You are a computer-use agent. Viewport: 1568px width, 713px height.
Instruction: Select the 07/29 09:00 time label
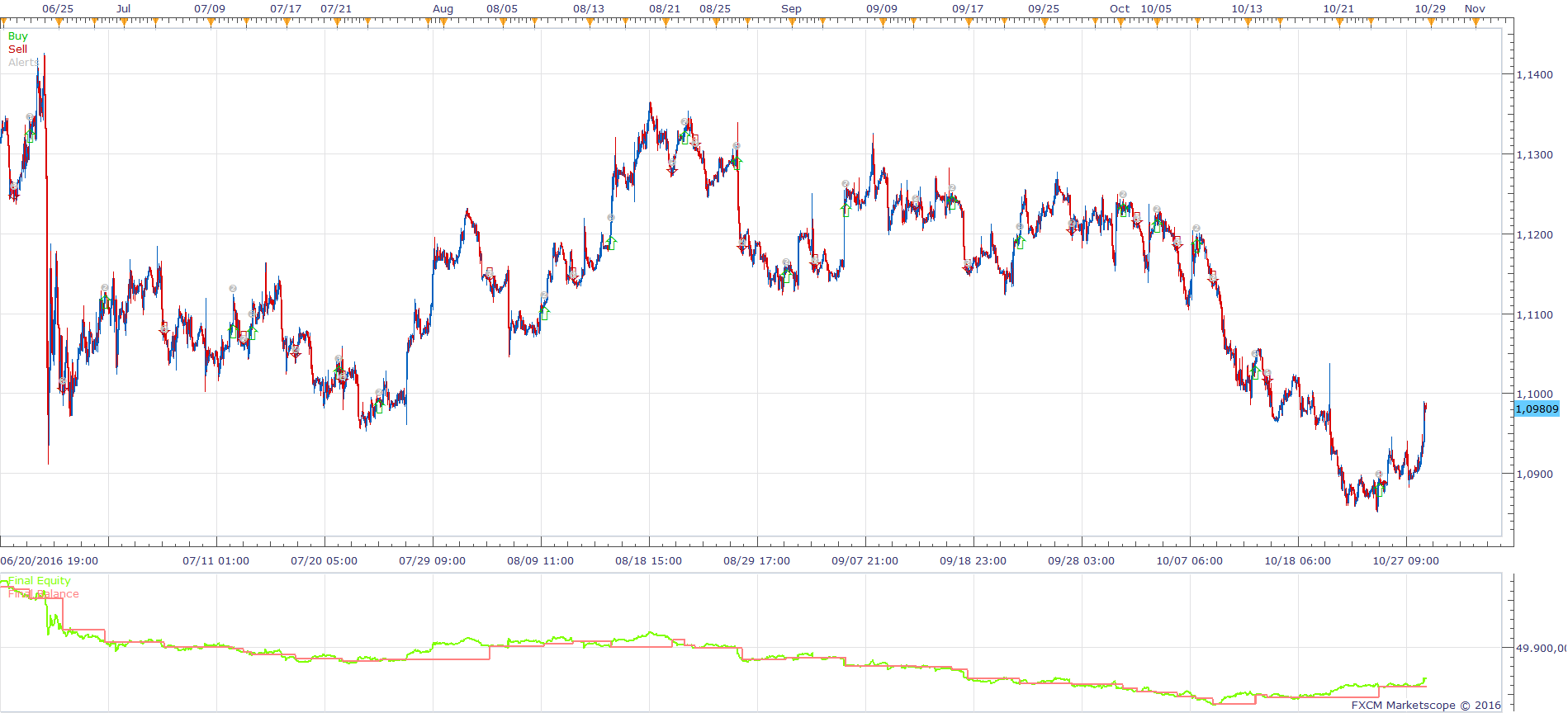click(x=432, y=561)
